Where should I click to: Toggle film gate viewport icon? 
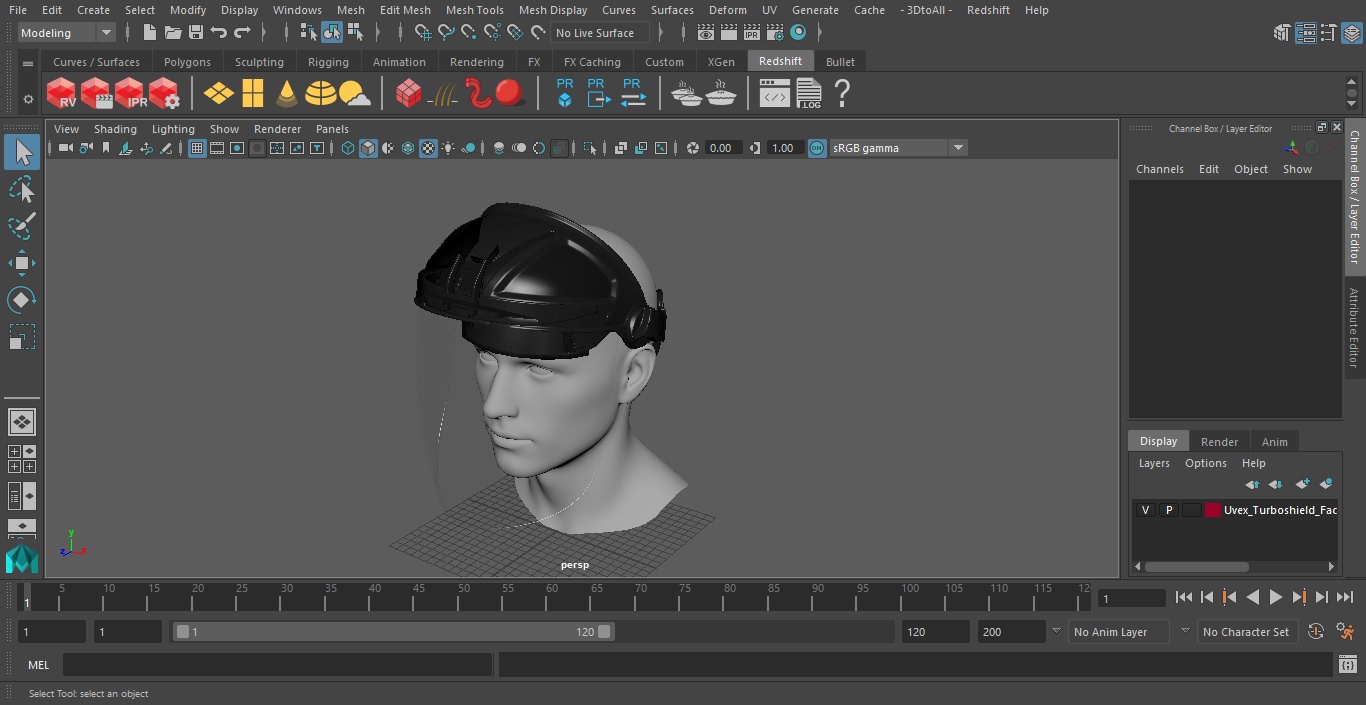(x=217, y=148)
